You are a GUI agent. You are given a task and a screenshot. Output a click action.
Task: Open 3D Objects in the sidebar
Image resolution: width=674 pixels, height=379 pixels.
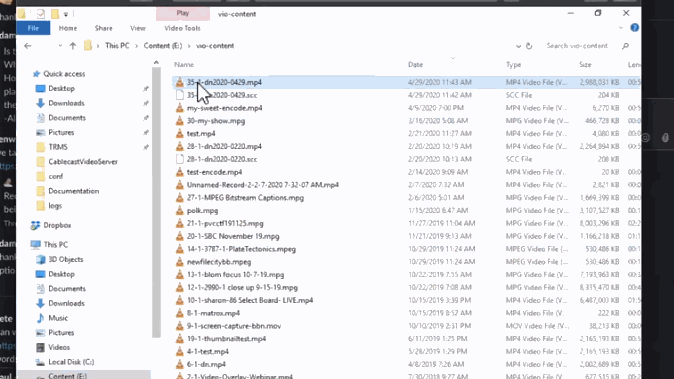click(65, 259)
